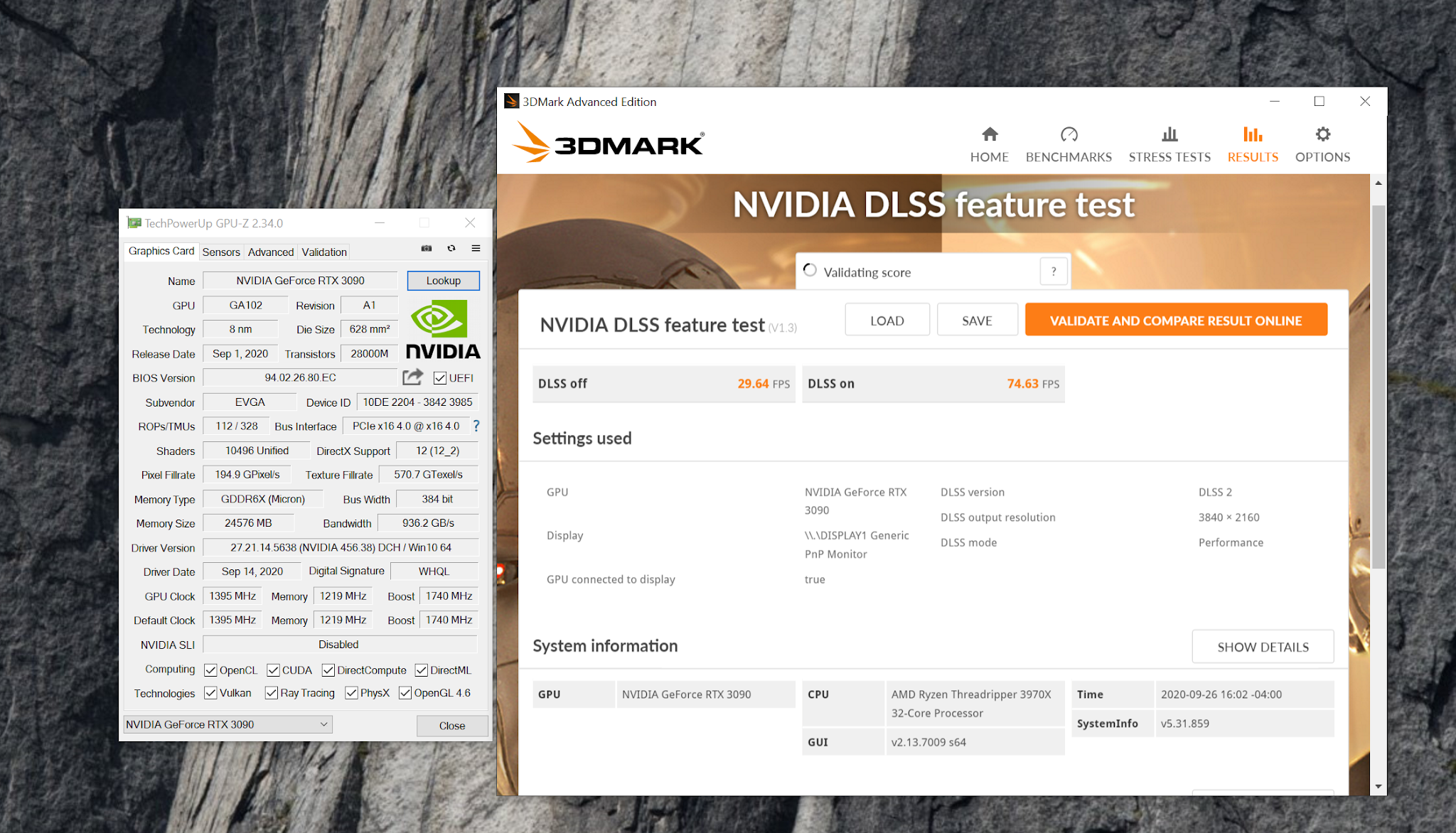This screenshot has height=833, width=1456.
Task: Open 3DMark Options
Action: tap(1322, 144)
